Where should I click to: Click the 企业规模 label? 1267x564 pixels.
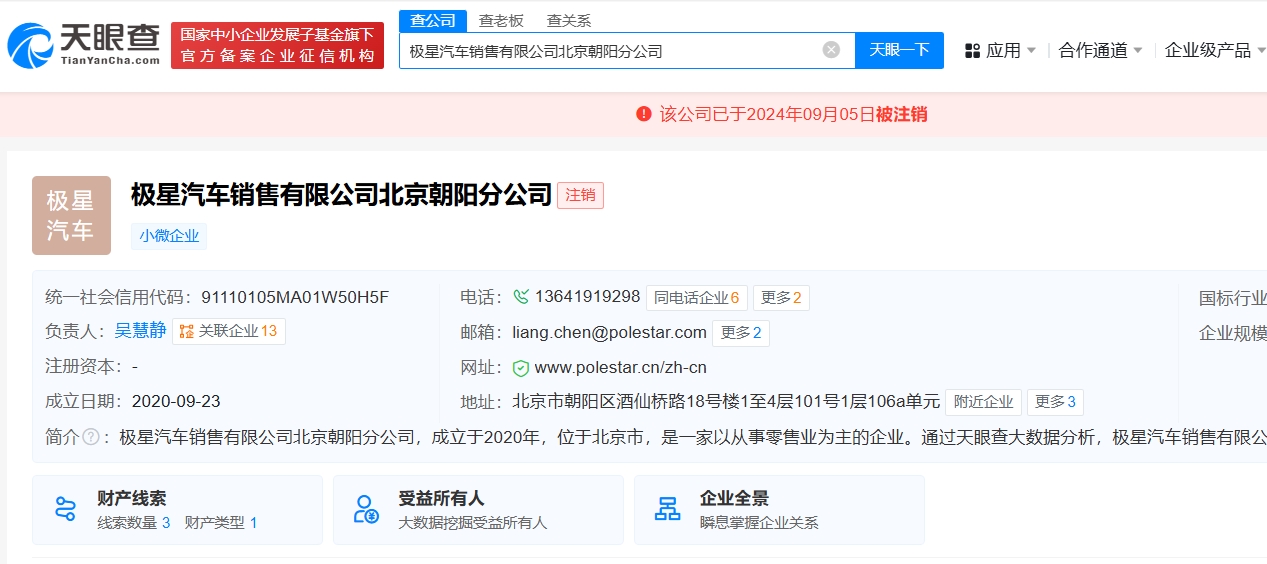click(1232, 333)
